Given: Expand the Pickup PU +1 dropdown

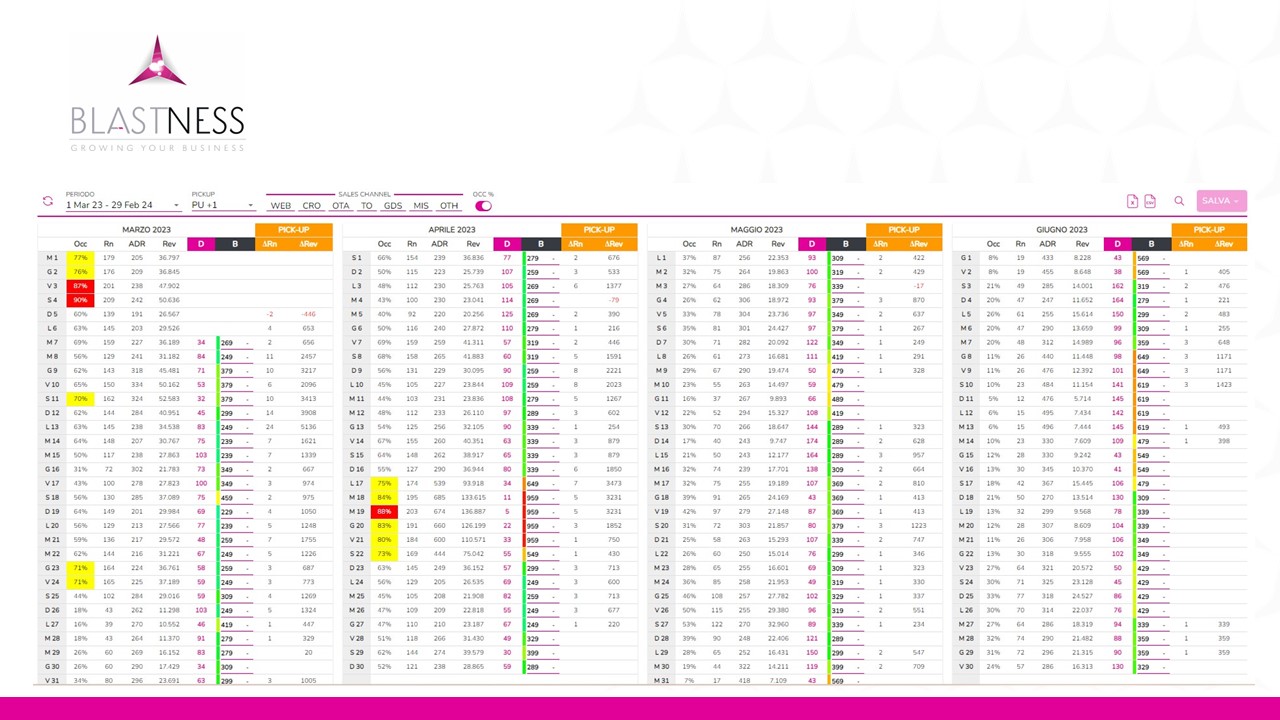Looking at the screenshot, I should pyautogui.click(x=222, y=205).
